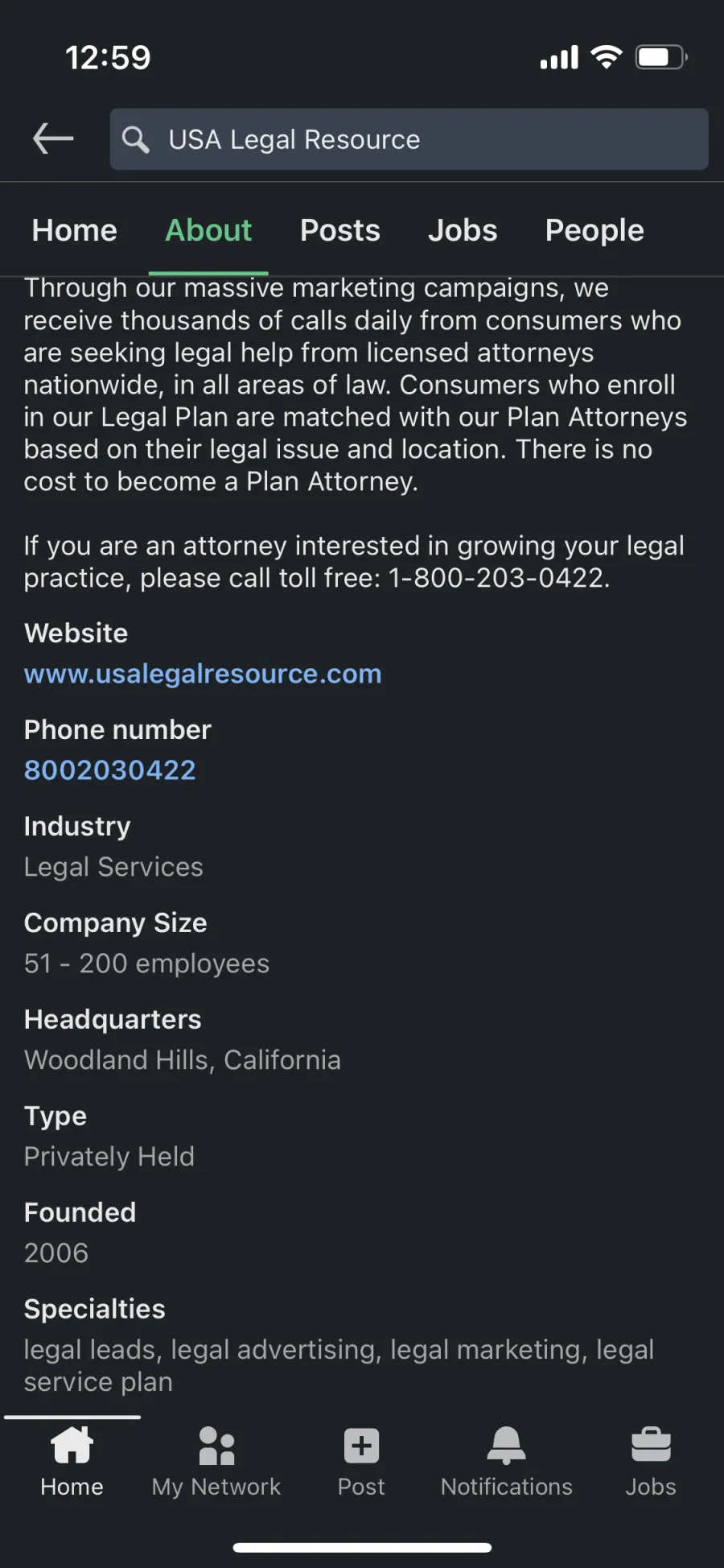Call the phone number 8002030422
724x1568 pixels.
pos(110,770)
